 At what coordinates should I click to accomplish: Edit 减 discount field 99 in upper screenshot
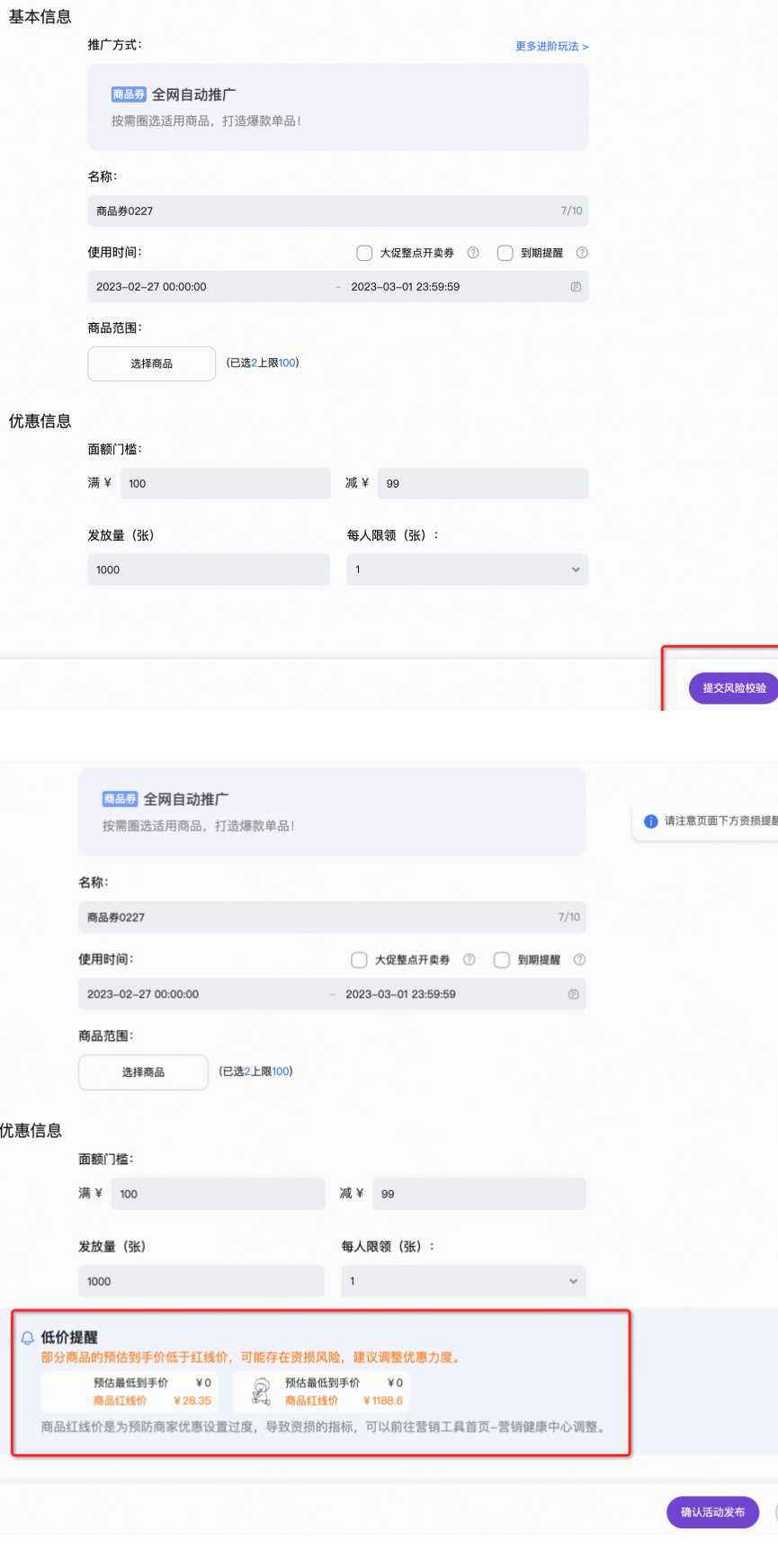(483, 483)
